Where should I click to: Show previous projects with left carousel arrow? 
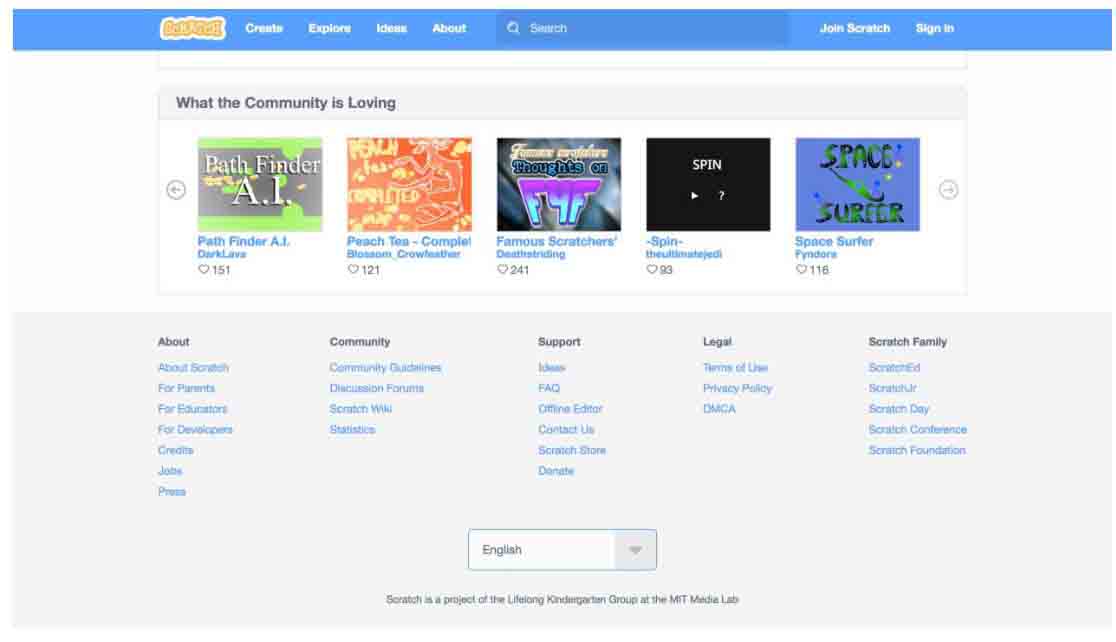pyautogui.click(x=176, y=190)
